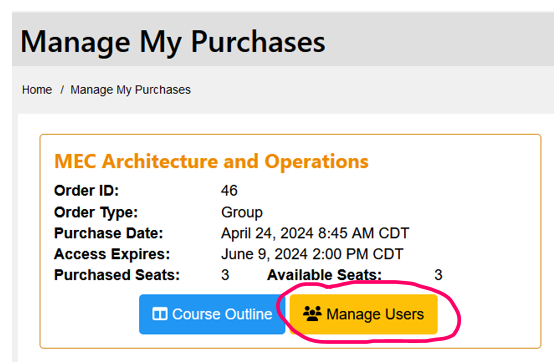Select the Purchase Date label
The height and width of the screenshot is (363, 554).
(108, 233)
